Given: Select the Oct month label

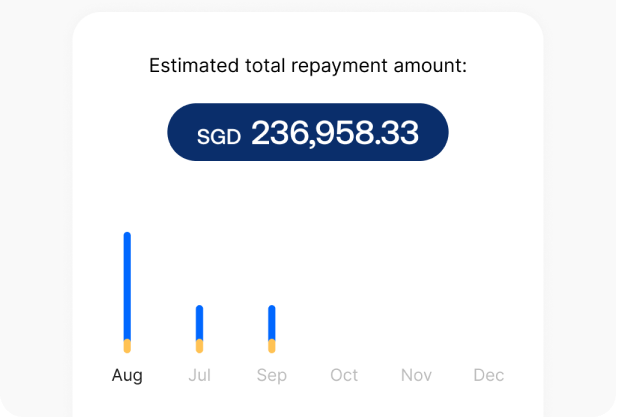Looking at the screenshot, I should point(344,376).
